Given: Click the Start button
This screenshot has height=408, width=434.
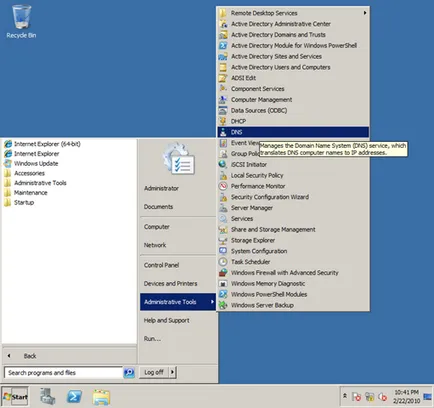Looking at the screenshot, I should click(15, 397).
